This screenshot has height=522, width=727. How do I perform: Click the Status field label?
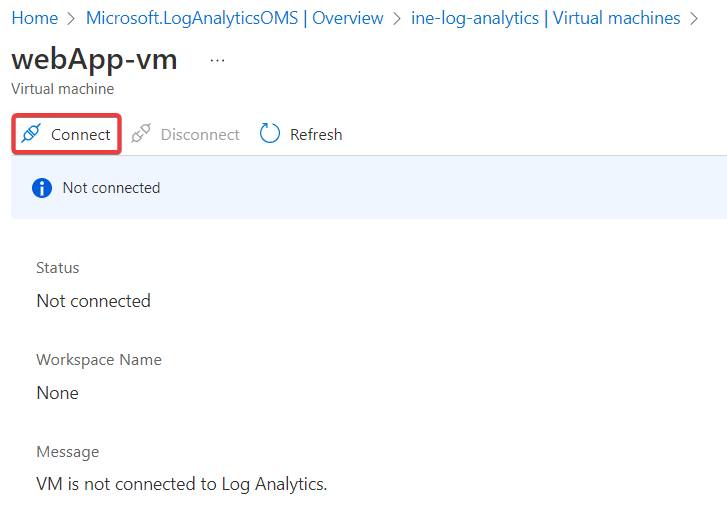point(57,268)
